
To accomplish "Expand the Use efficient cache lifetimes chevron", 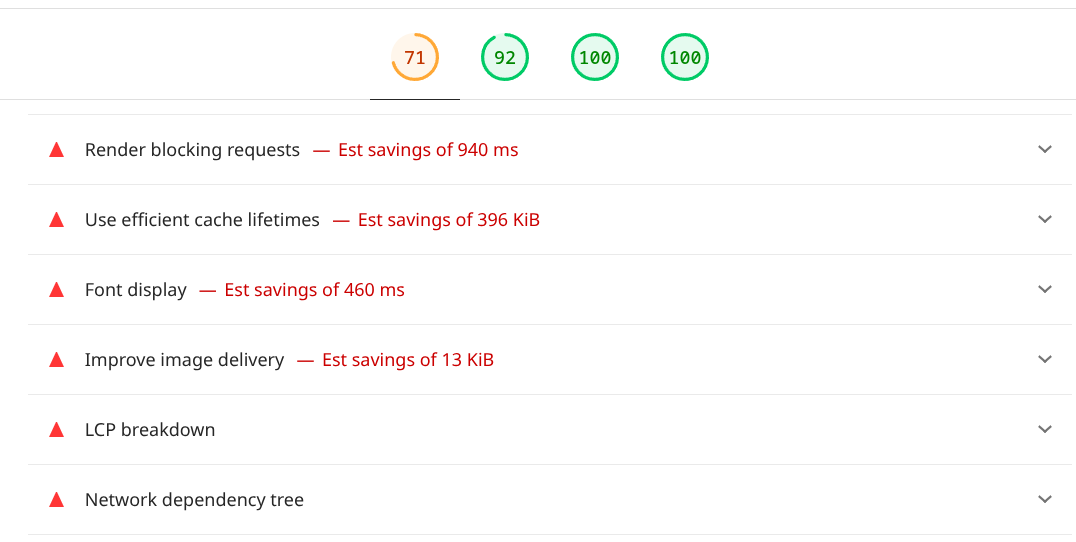I will tap(1045, 219).
